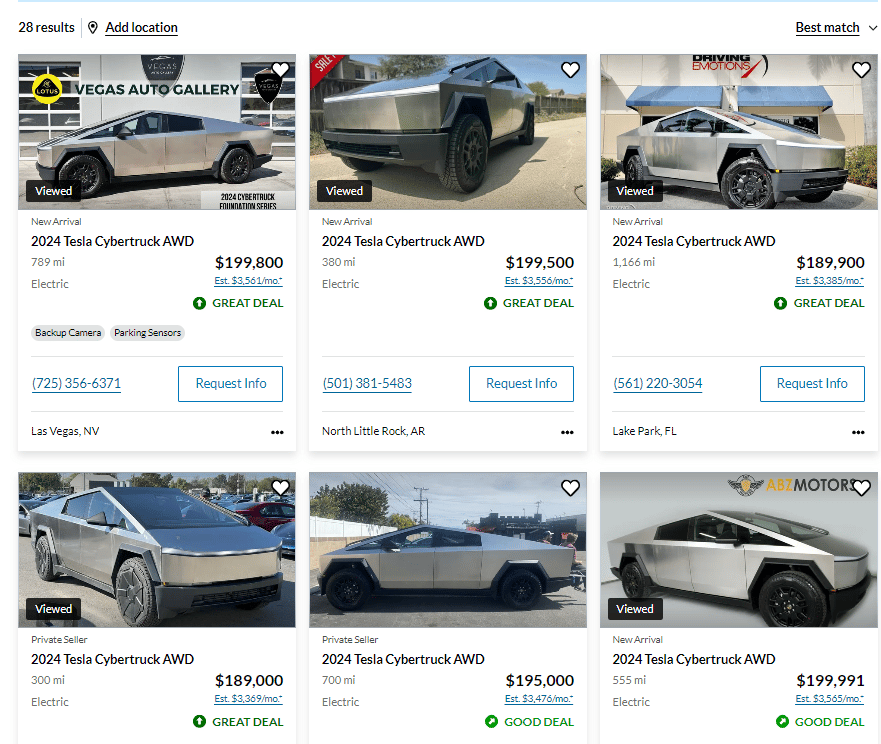Click the Add location link
The image size is (881, 744).
141,28
